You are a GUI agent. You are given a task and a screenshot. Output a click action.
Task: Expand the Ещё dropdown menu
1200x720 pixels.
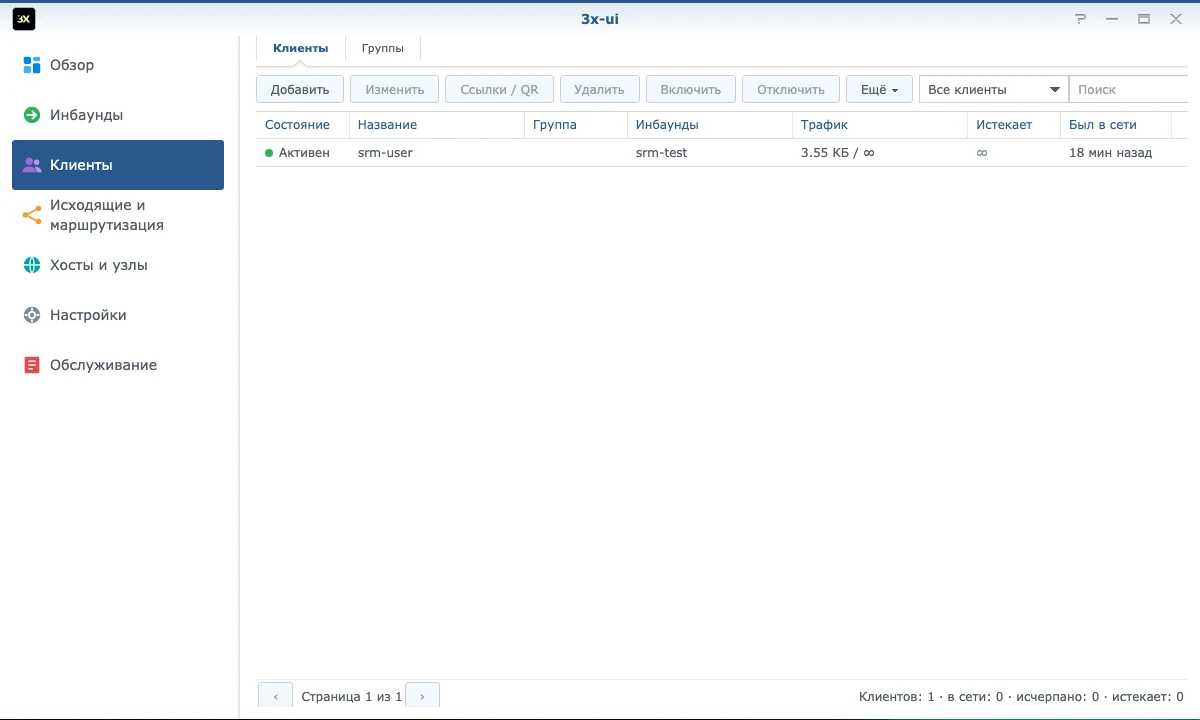[x=879, y=89]
